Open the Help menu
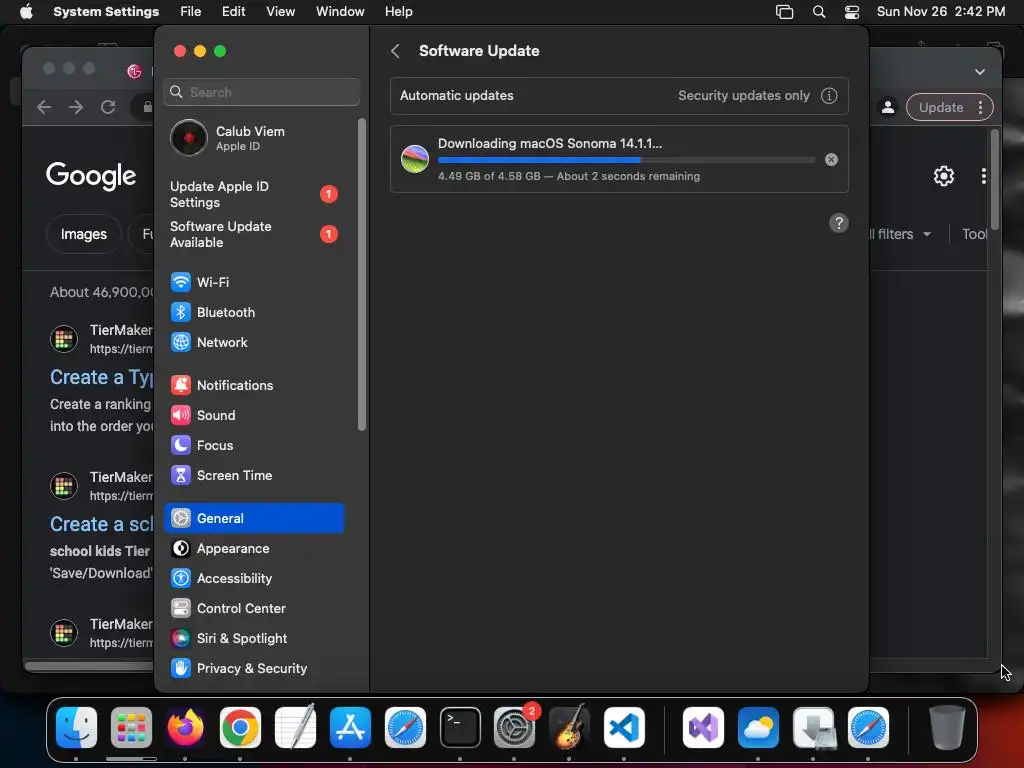The image size is (1024, 768). (x=398, y=12)
